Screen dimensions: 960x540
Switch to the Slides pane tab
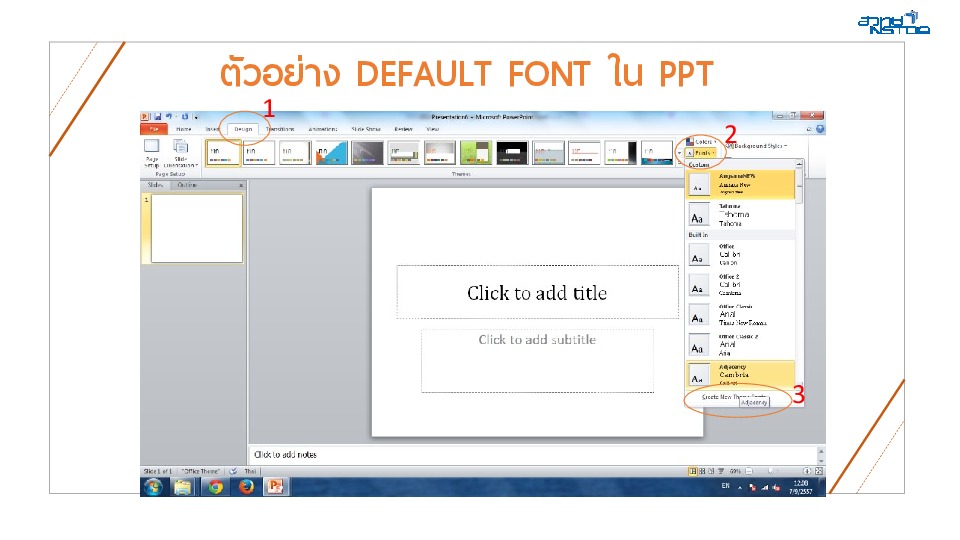coord(155,185)
